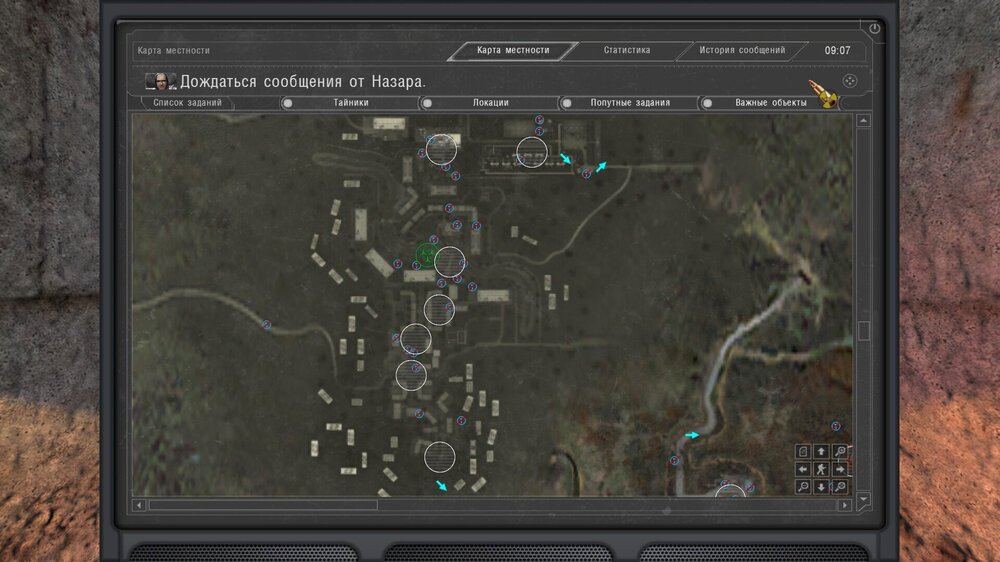
Task: Click the quest giver portrait beside the task title
Action: (x=161, y=81)
